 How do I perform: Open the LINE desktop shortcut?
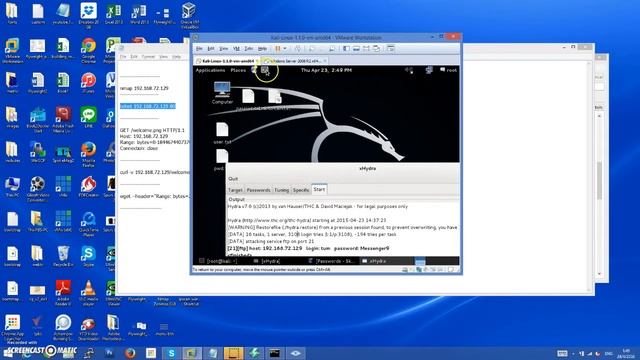pos(89,118)
